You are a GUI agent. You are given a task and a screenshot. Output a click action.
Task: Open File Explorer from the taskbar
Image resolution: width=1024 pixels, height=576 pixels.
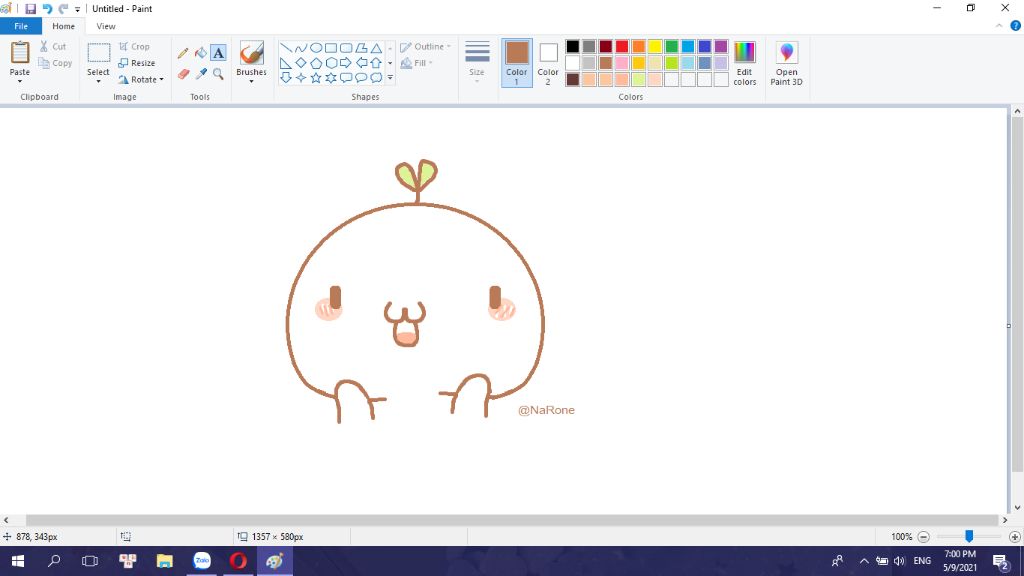click(165, 561)
